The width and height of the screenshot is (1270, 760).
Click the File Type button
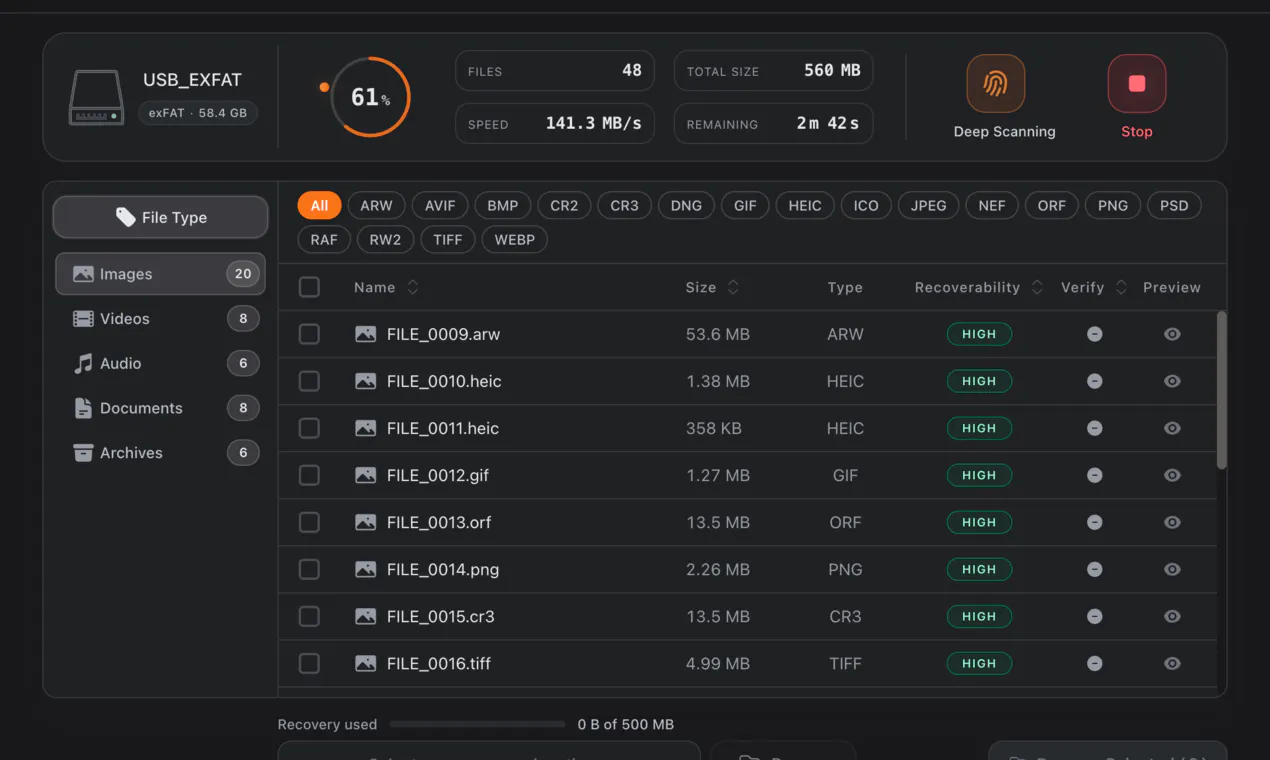tap(160, 217)
